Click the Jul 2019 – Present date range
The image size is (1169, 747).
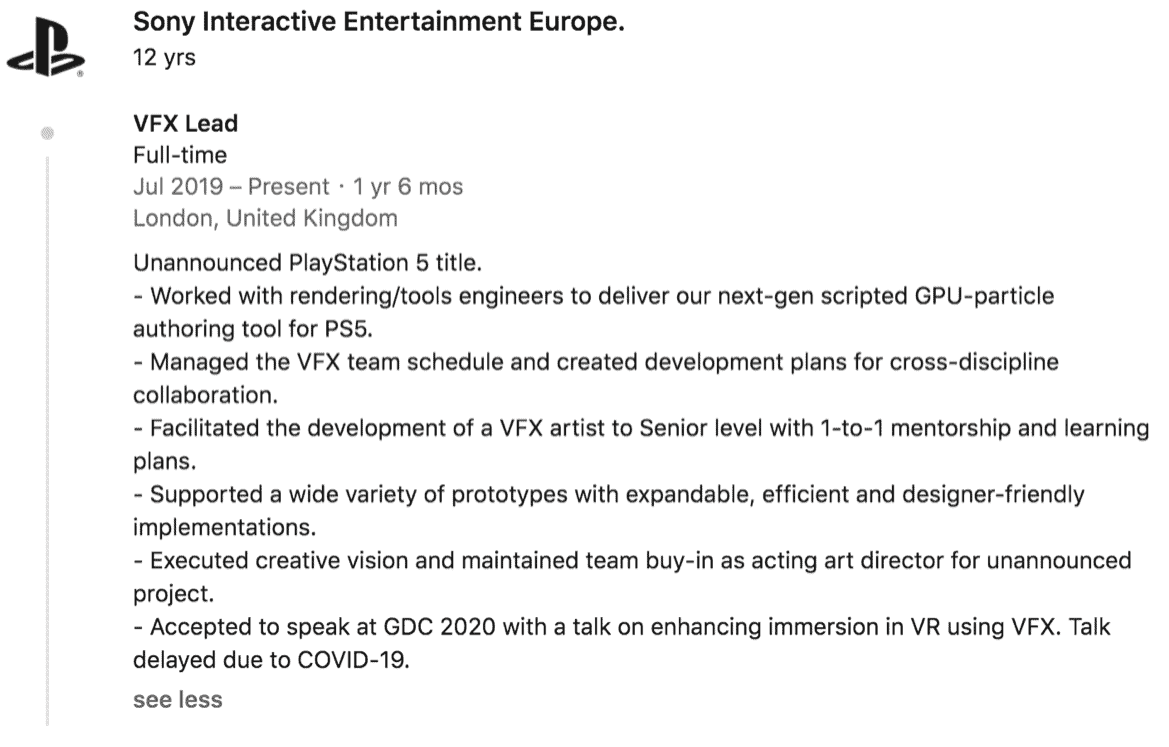pos(231,186)
